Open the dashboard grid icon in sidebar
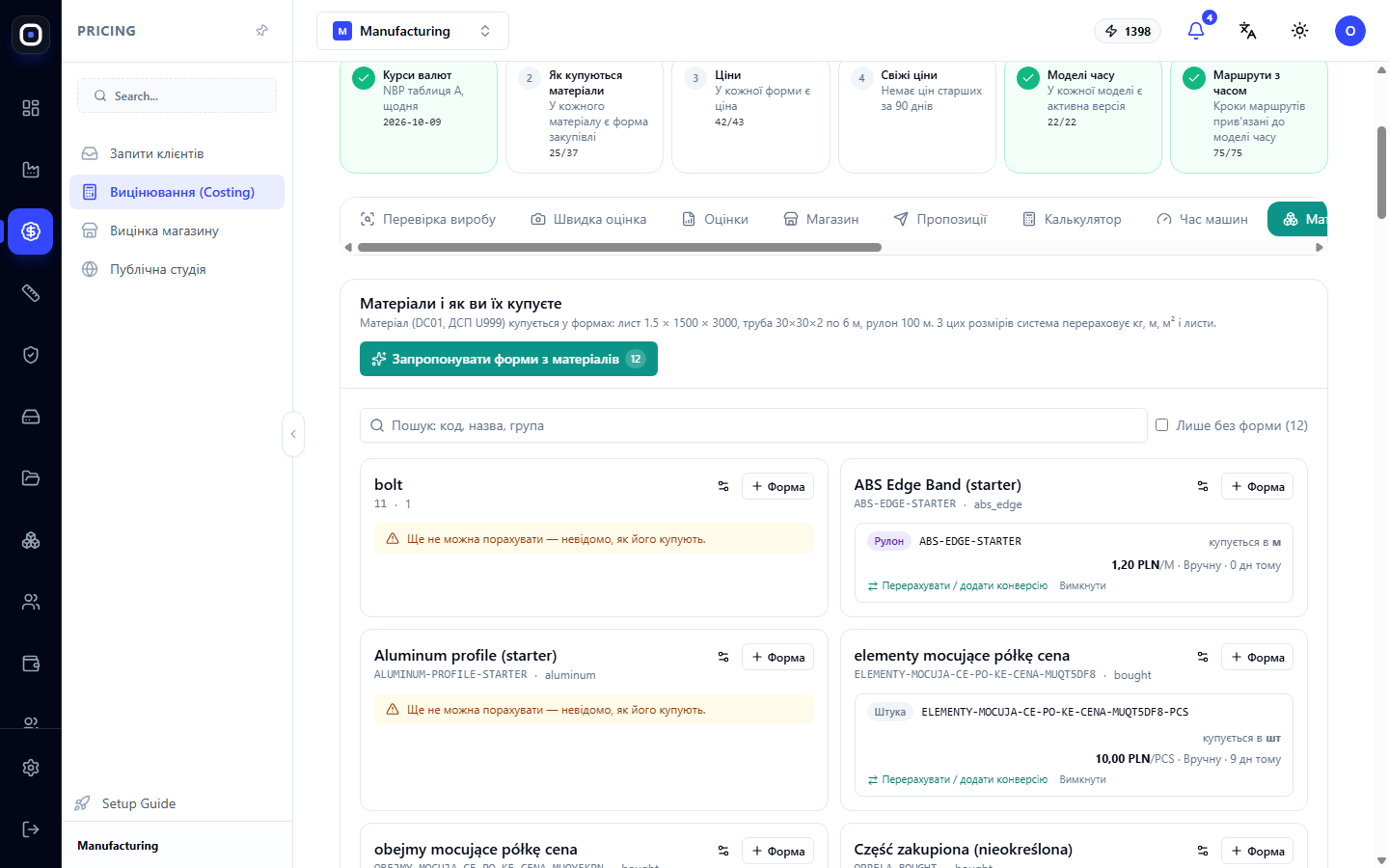The height and width of the screenshot is (868, 1389). pyautogui.click(x=31, y=108)
